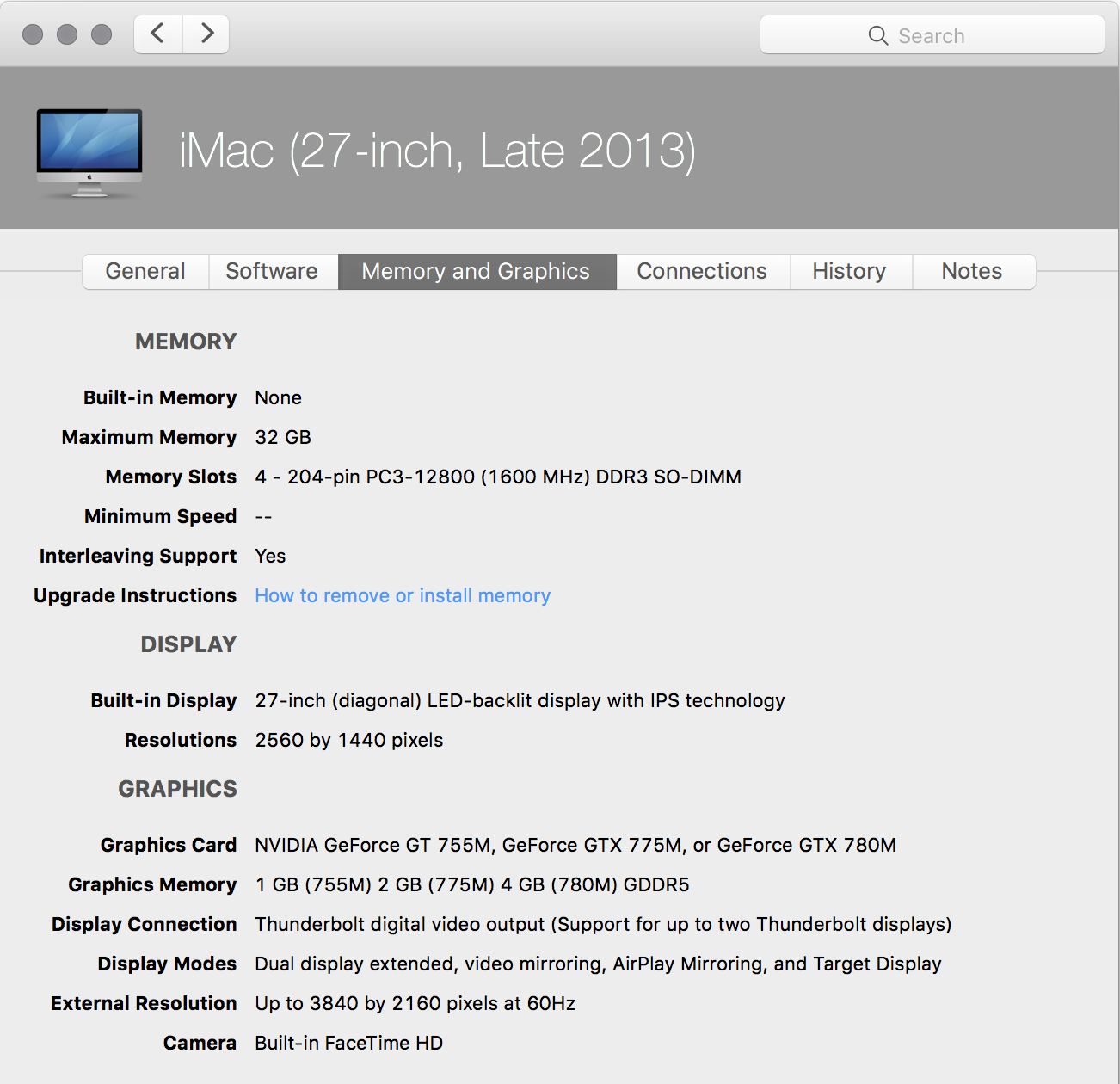Screen dimensions: 1120x1084
Task: Click the magnifying glass search icon
Action: 878,35
